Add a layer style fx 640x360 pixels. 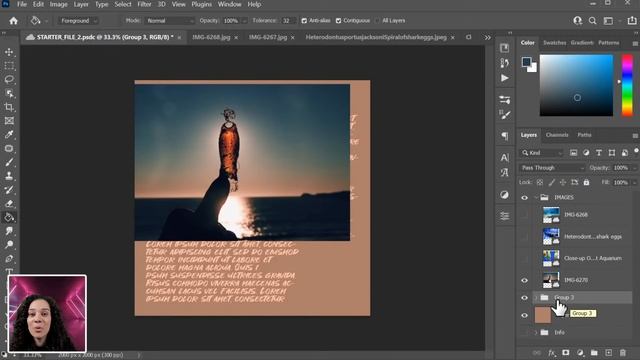tap(551, 353)
